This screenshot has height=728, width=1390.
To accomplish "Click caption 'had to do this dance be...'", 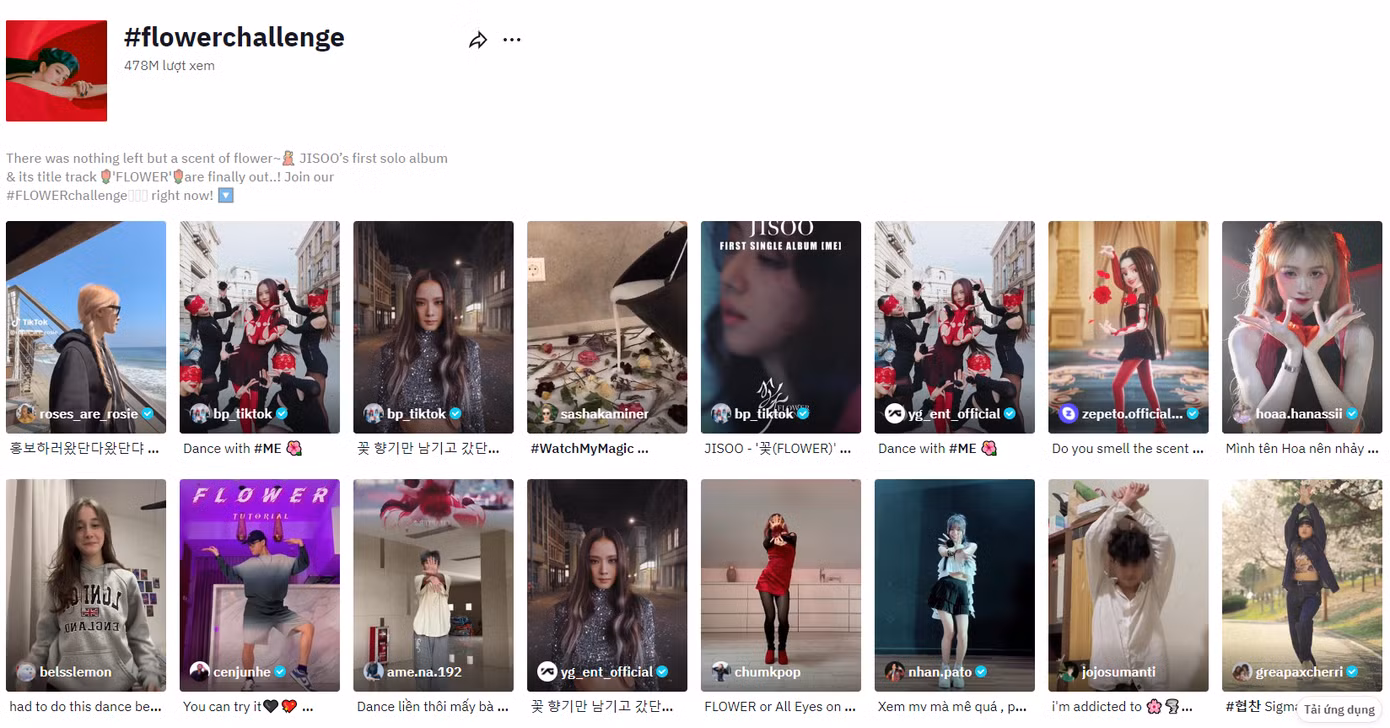I will pyautogui.click(x=85, y=707).
